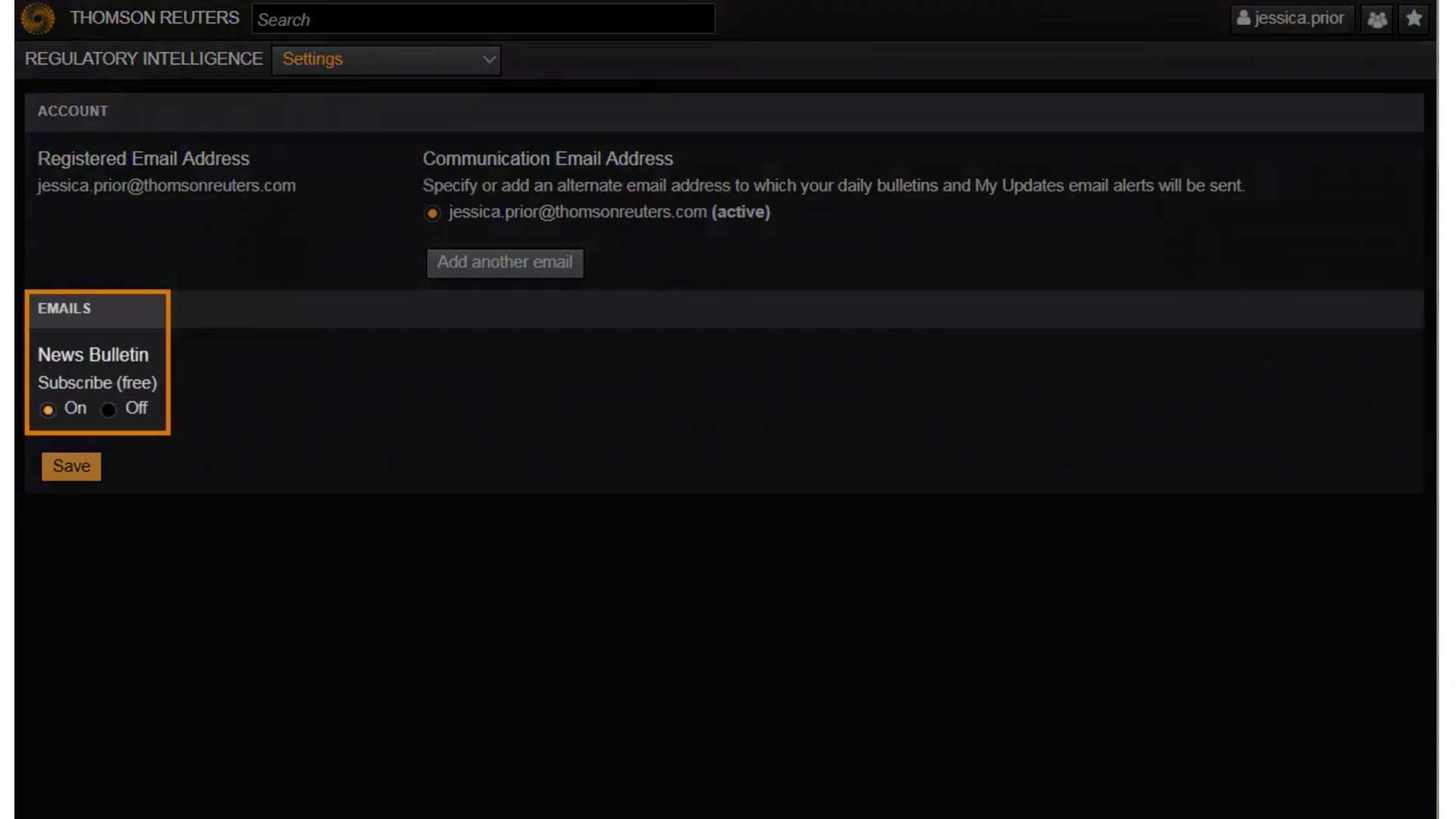Click the star favorites icon

1414,19
